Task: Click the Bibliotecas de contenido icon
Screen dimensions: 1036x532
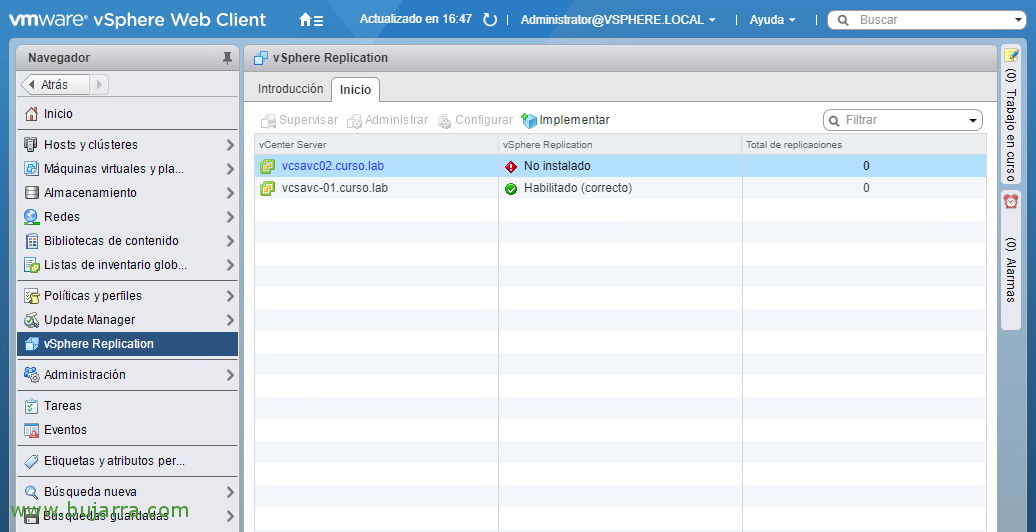Action: click(31, 241)
